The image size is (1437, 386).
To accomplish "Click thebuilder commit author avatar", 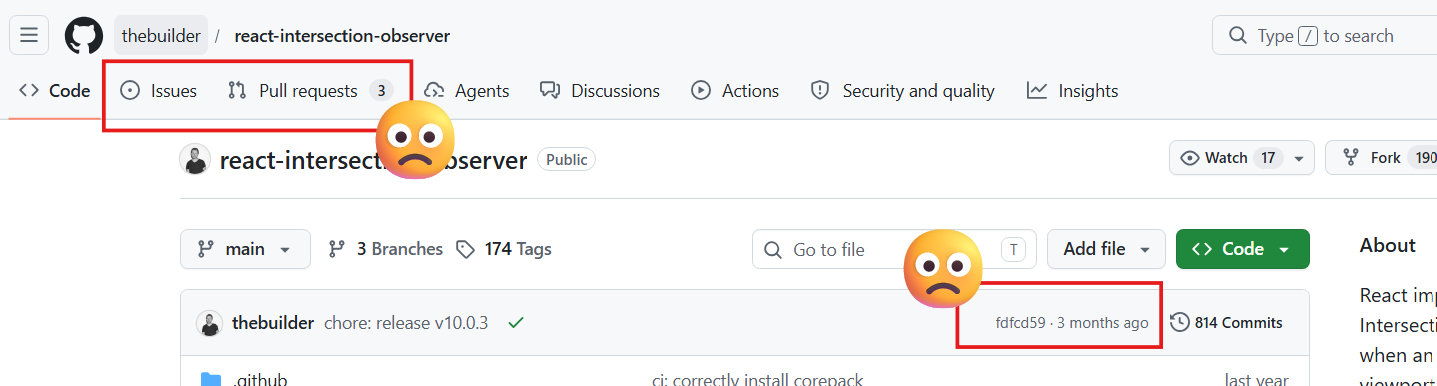I will pos(209,323).
